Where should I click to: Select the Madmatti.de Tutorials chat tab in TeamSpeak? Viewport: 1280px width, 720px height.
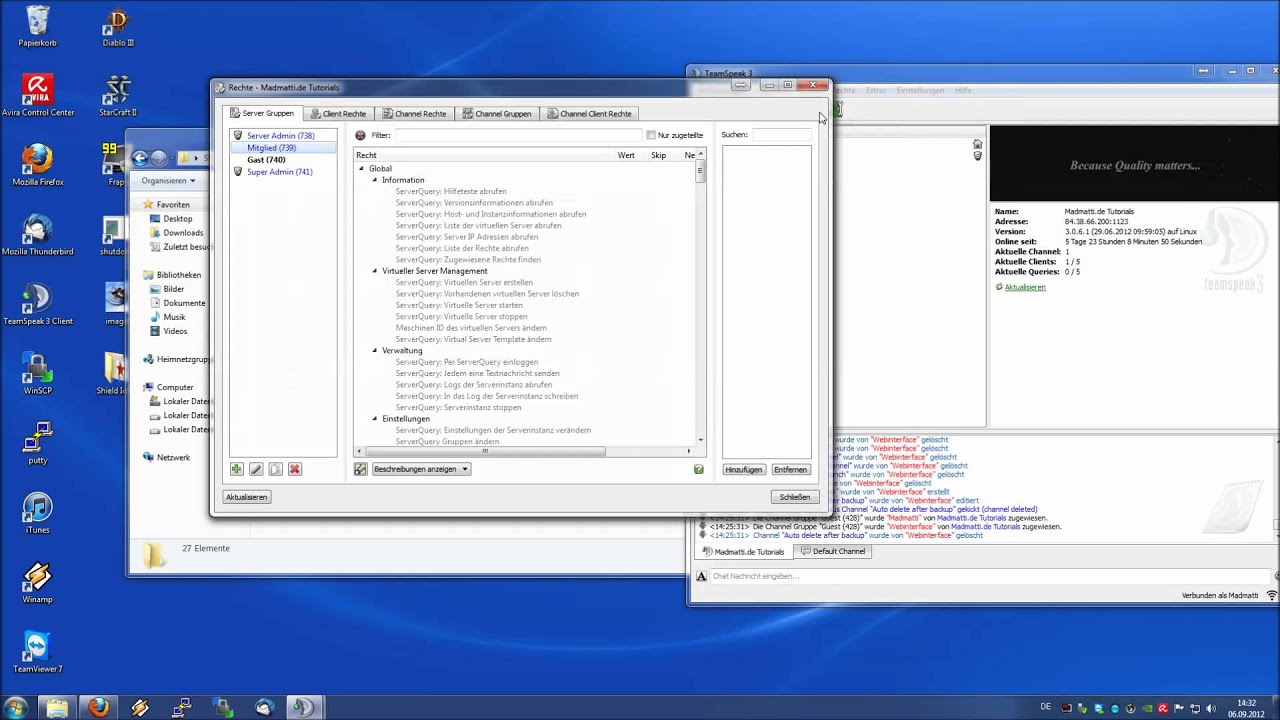[744, 552]
